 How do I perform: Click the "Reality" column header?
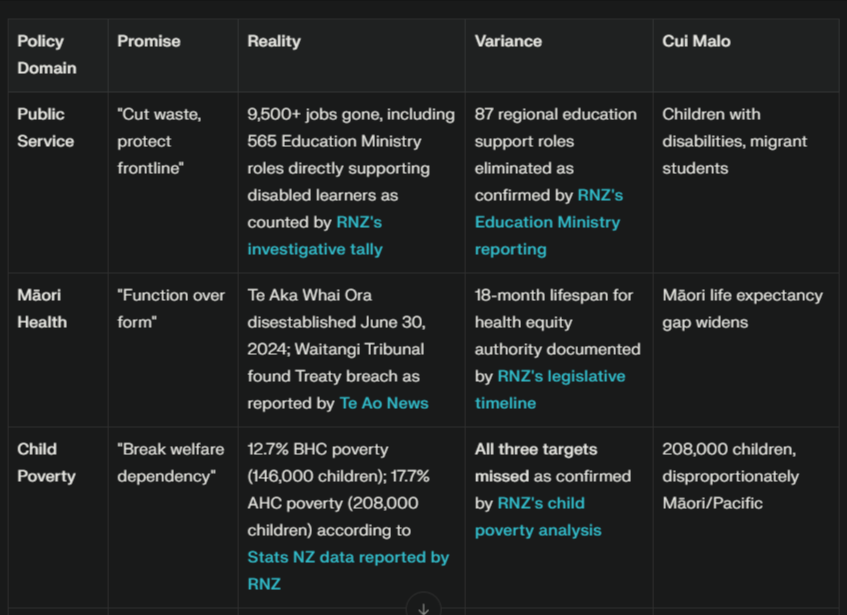coord(274,41)
